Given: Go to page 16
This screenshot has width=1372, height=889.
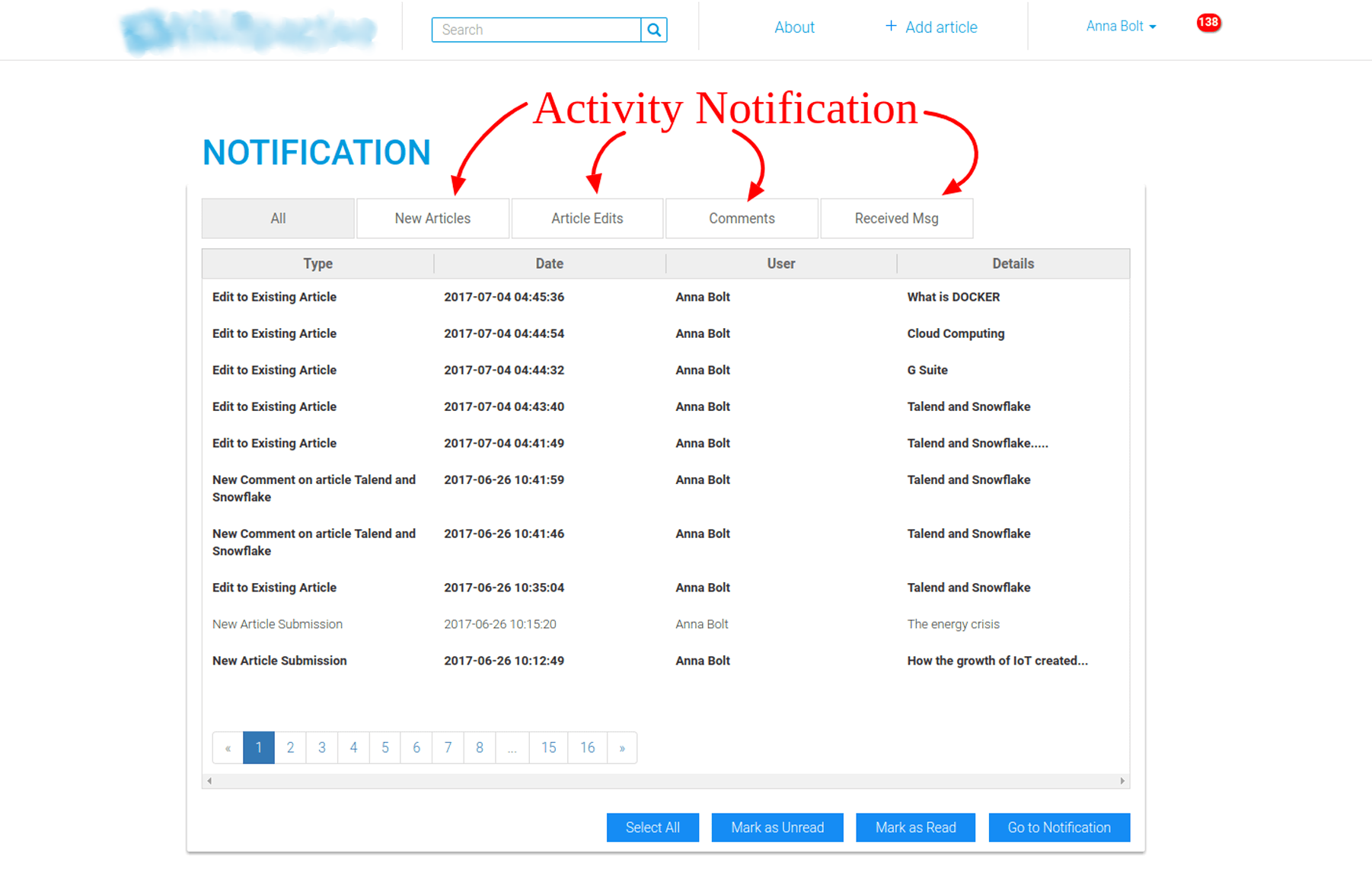Looking at the screenshot, I should [x=588, y=747].
